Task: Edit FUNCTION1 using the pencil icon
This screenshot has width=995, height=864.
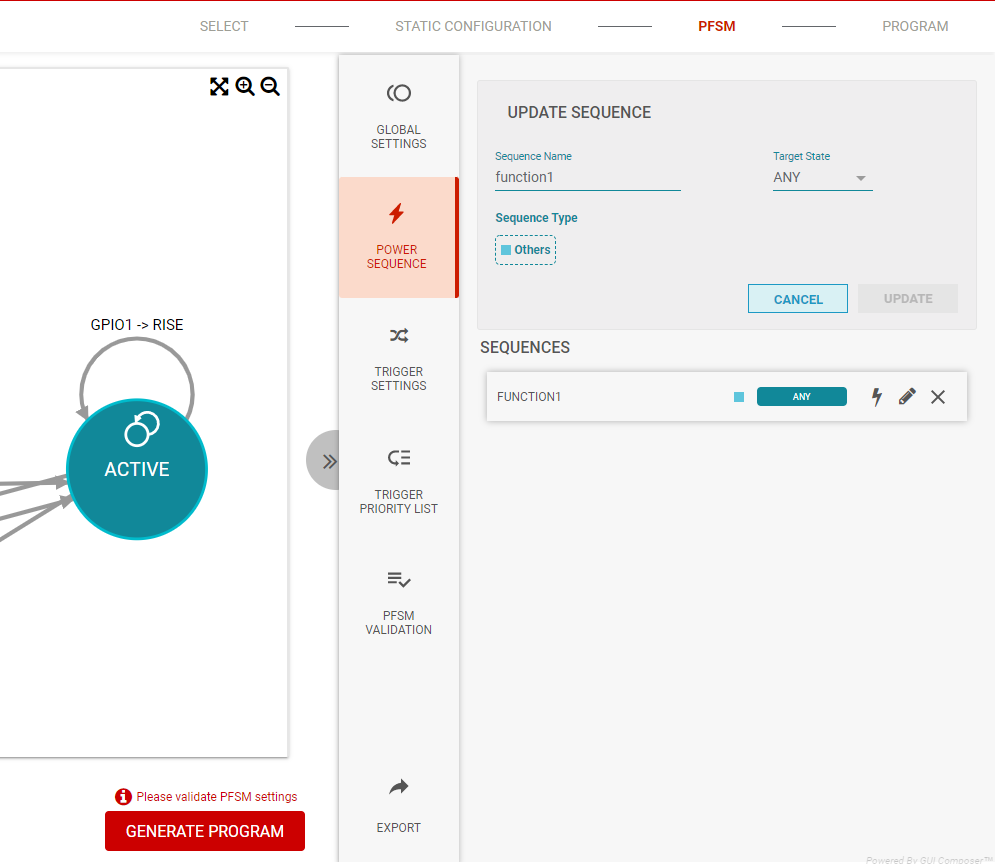Action: 907,397
